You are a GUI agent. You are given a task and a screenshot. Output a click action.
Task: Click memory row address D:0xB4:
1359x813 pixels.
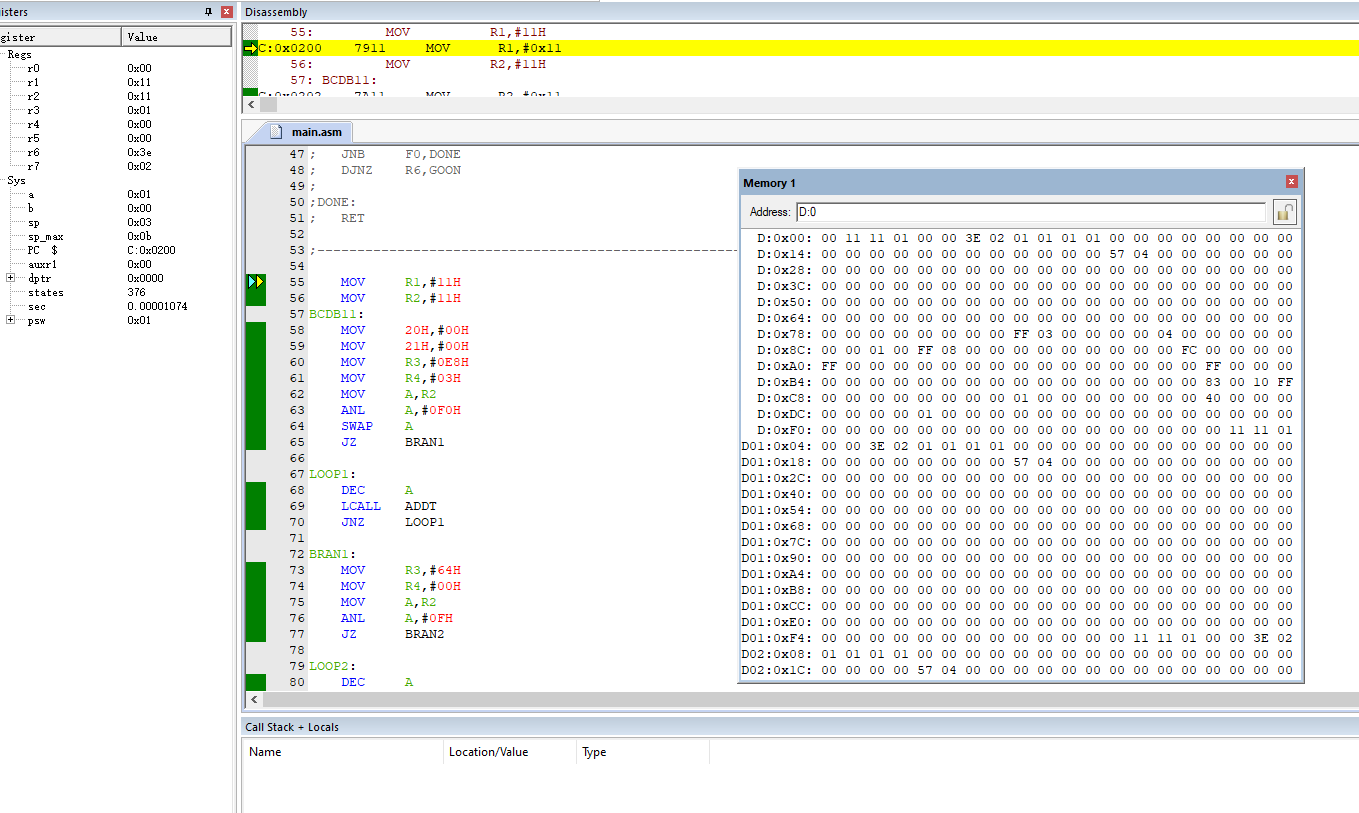coord(785,382)
